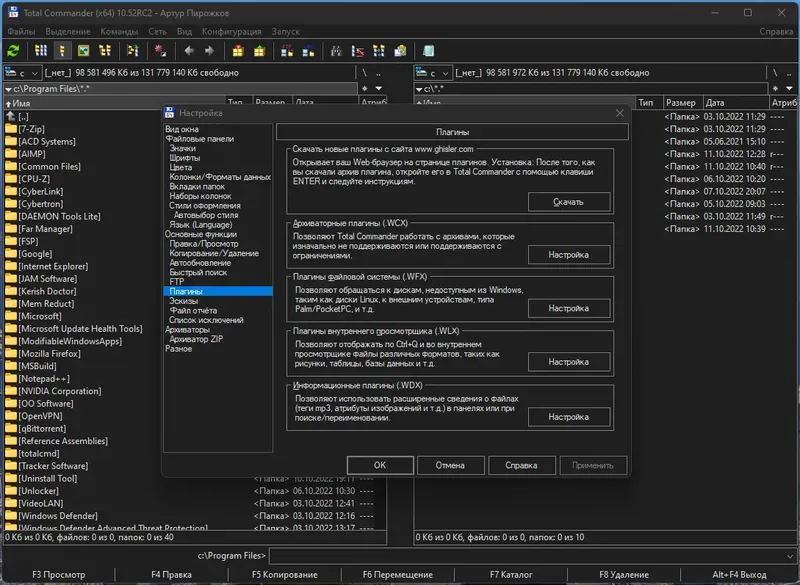Expand the command line history dropdown
The width and height of the screenshot is (800, 585).
pos(792,555)
